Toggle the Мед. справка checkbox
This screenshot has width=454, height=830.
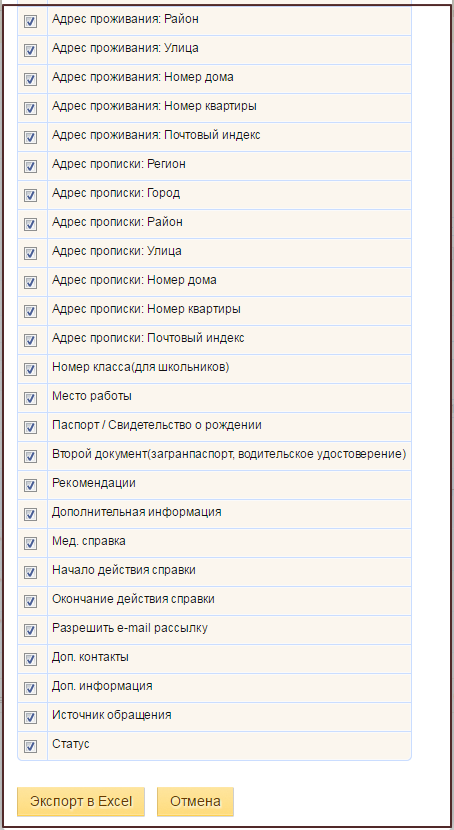[x=31, y=543]
